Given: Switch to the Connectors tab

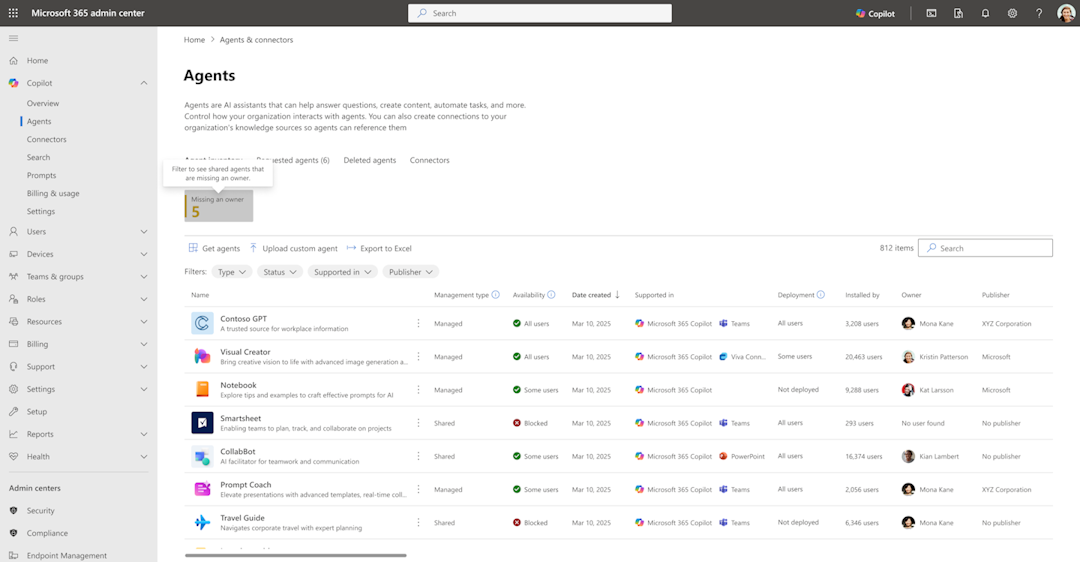Looking at the screenshot, I should 429,160.
